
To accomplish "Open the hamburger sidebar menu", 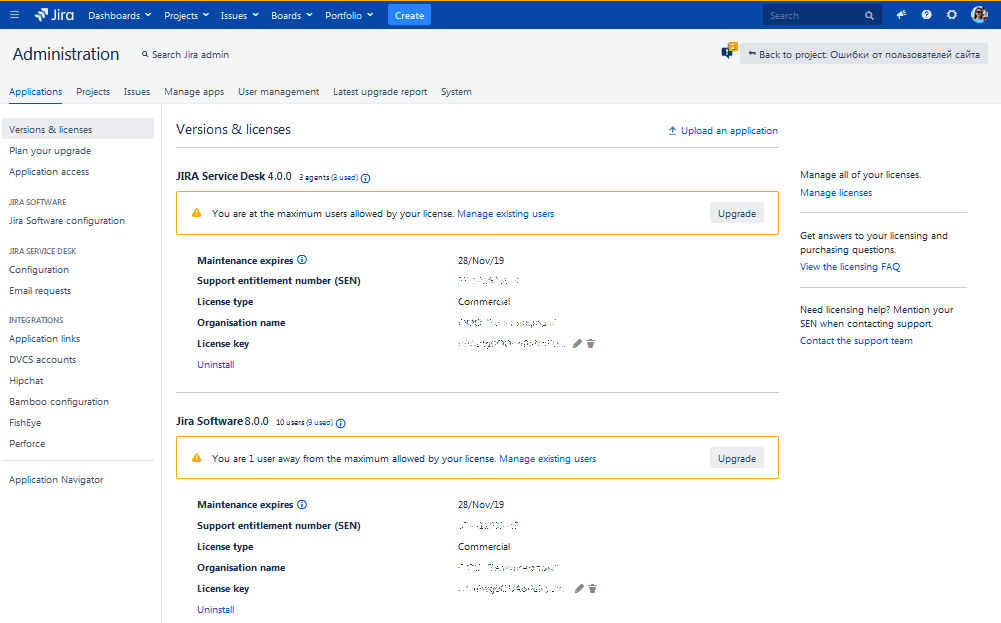I will click(x=15, y=15).
